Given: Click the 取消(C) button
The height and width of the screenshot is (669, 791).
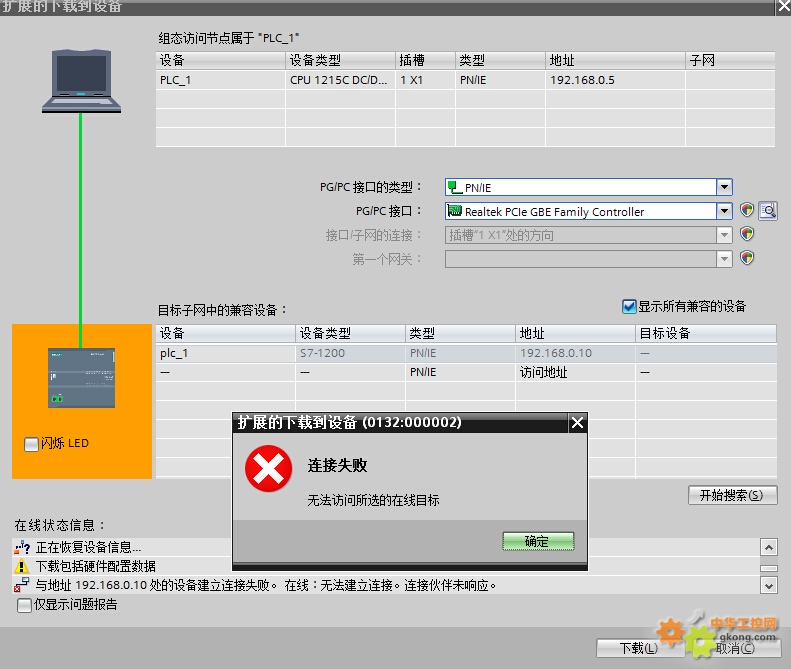Looking at the screenshot, I should click(736, 648).
